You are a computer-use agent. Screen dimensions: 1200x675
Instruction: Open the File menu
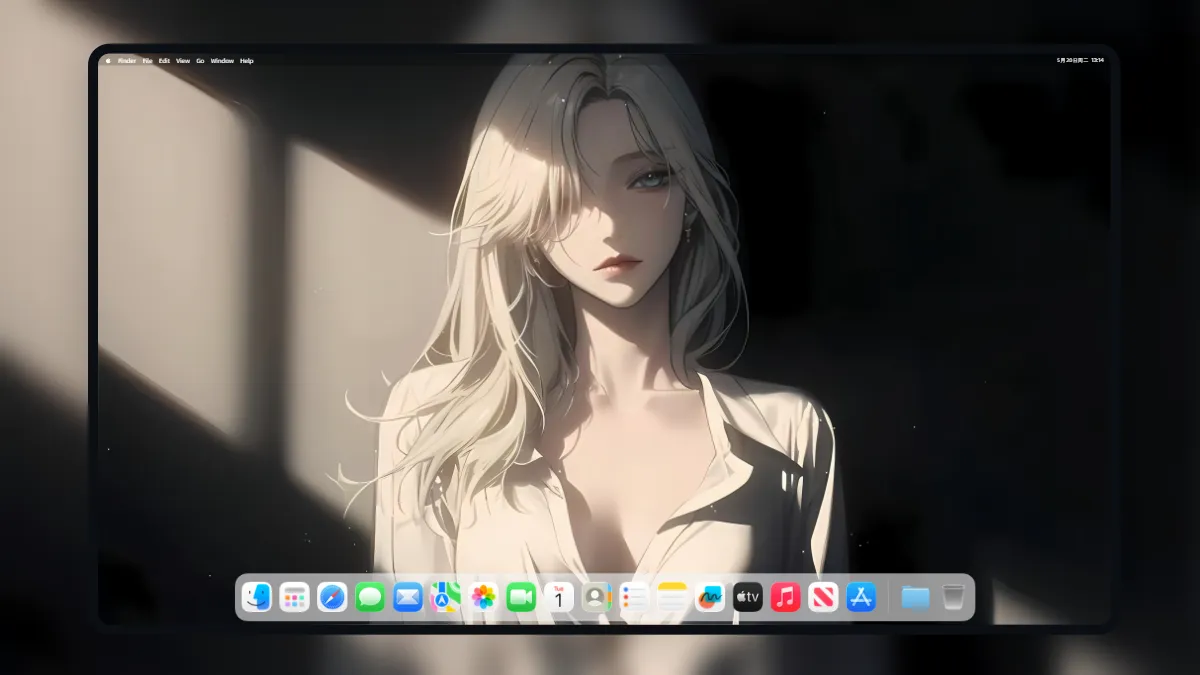(147, 61)
